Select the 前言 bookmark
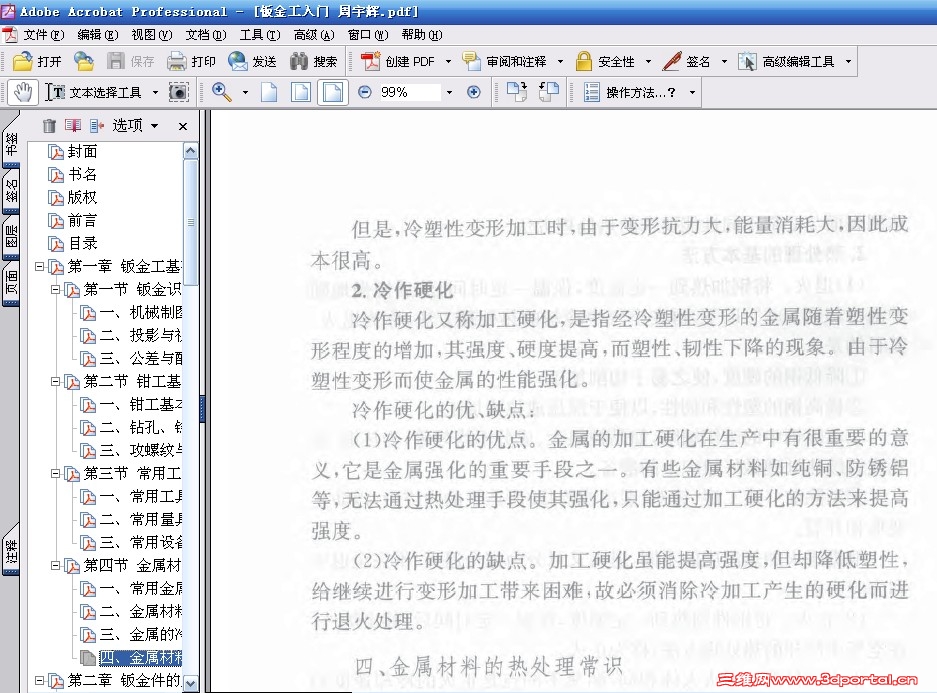The height and width of the screenshot is (693, 937). coord(82,220)
